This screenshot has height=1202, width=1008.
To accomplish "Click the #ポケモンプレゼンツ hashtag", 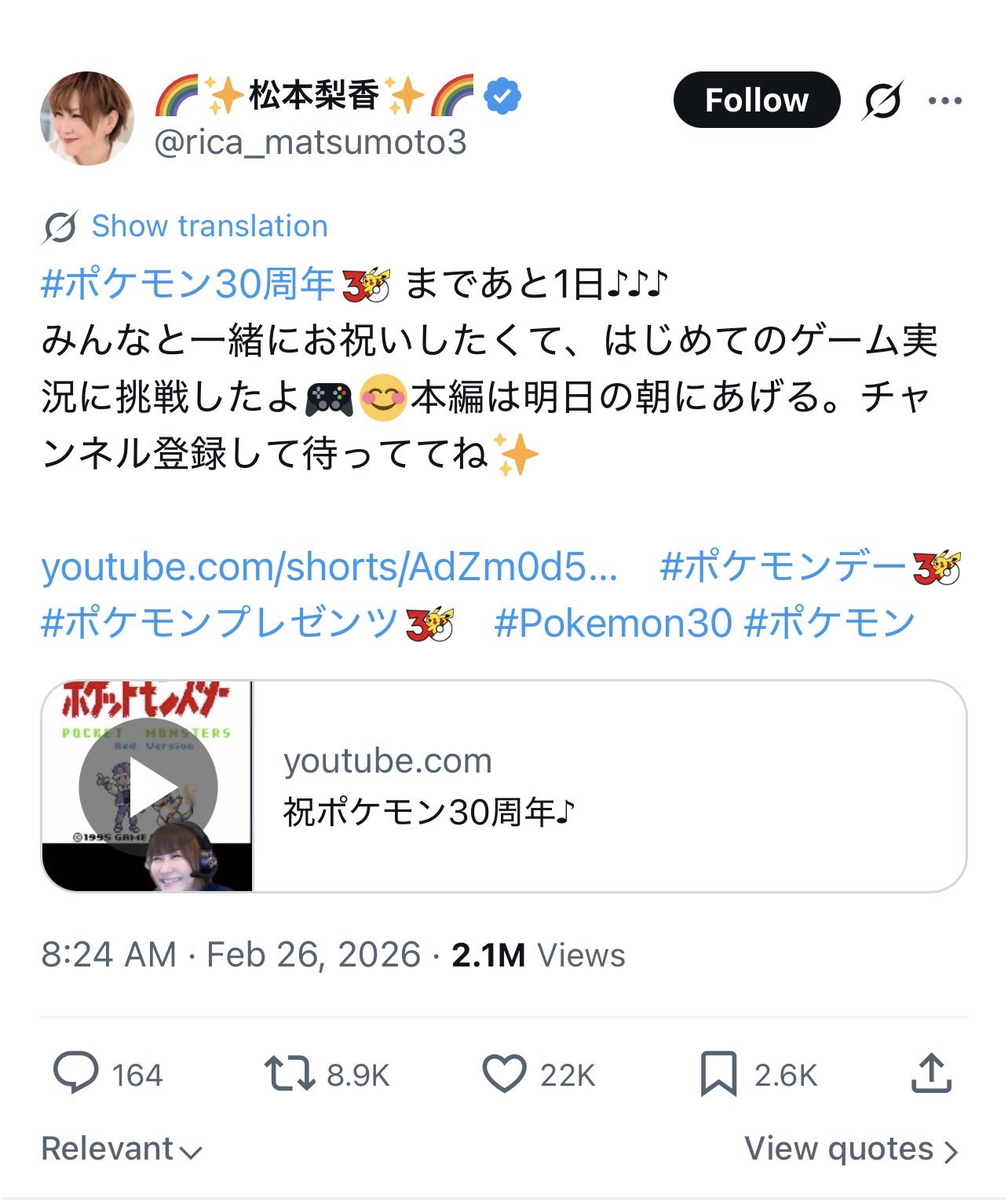I will [x=220, y=623].
